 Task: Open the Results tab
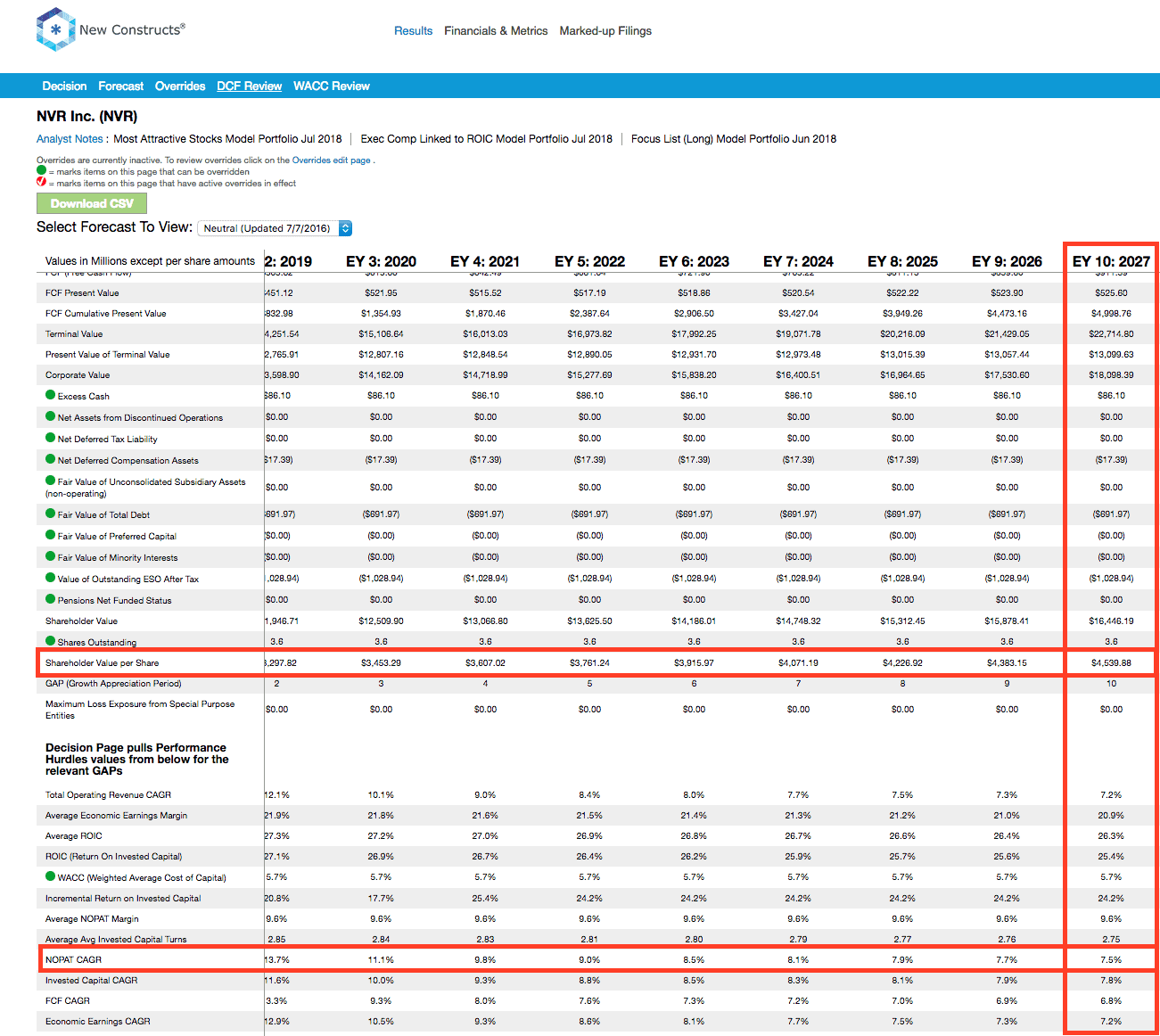(x=413, y=31)
